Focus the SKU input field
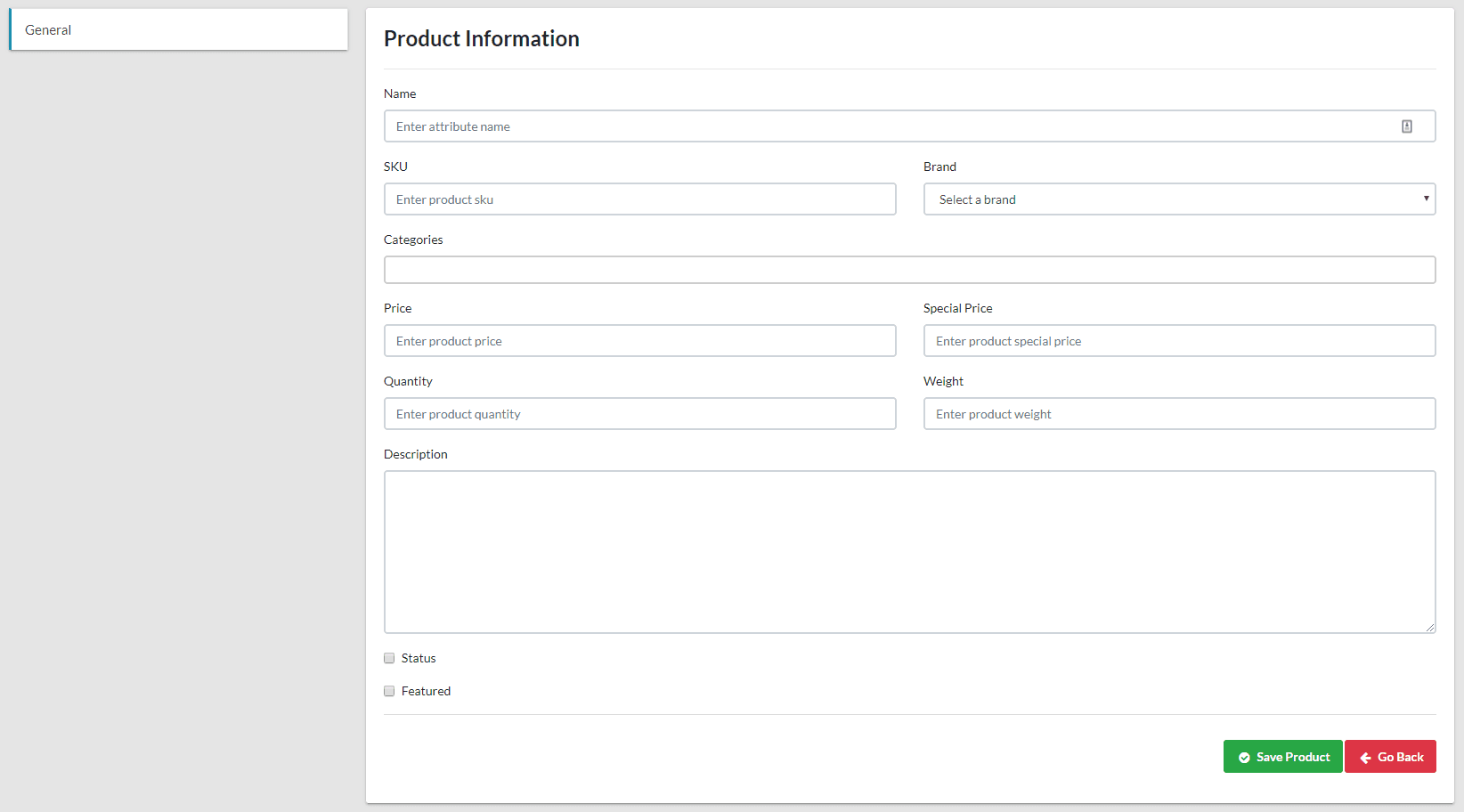This screenshot has height=812, width=1464. 639,199
